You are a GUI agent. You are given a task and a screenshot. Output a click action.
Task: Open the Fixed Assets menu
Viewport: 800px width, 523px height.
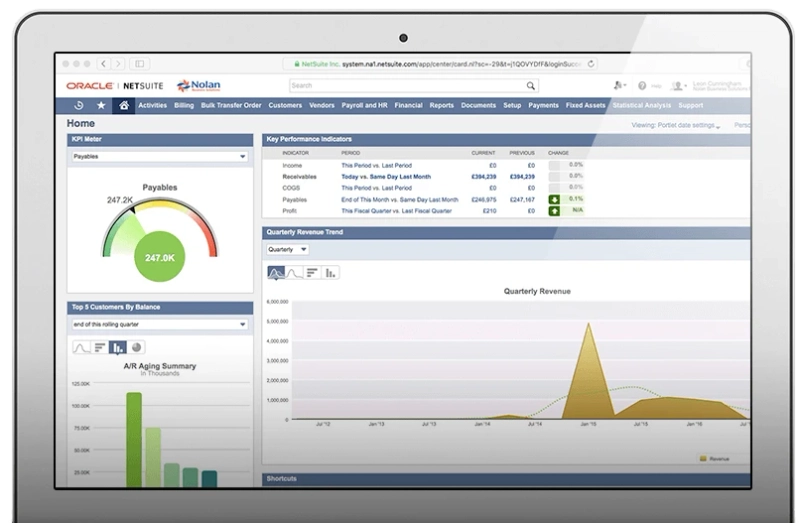pos(585,106)
